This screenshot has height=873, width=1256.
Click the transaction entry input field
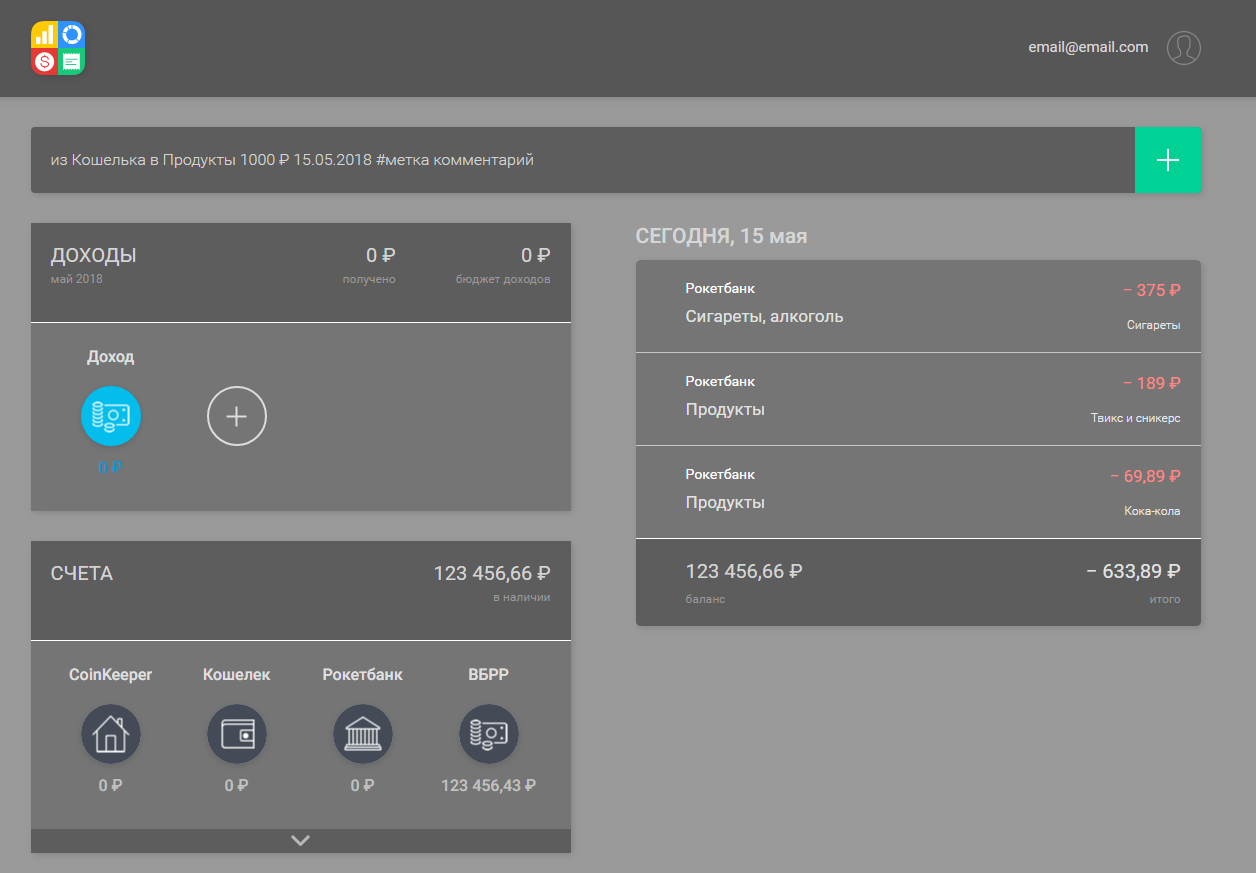pyautogui.click(x=583, y=160)
